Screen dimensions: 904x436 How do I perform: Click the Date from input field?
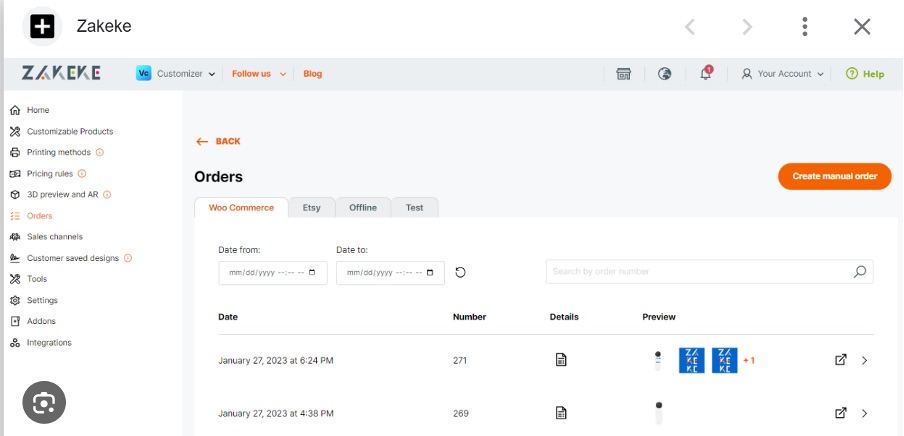[x=272, y=272]
